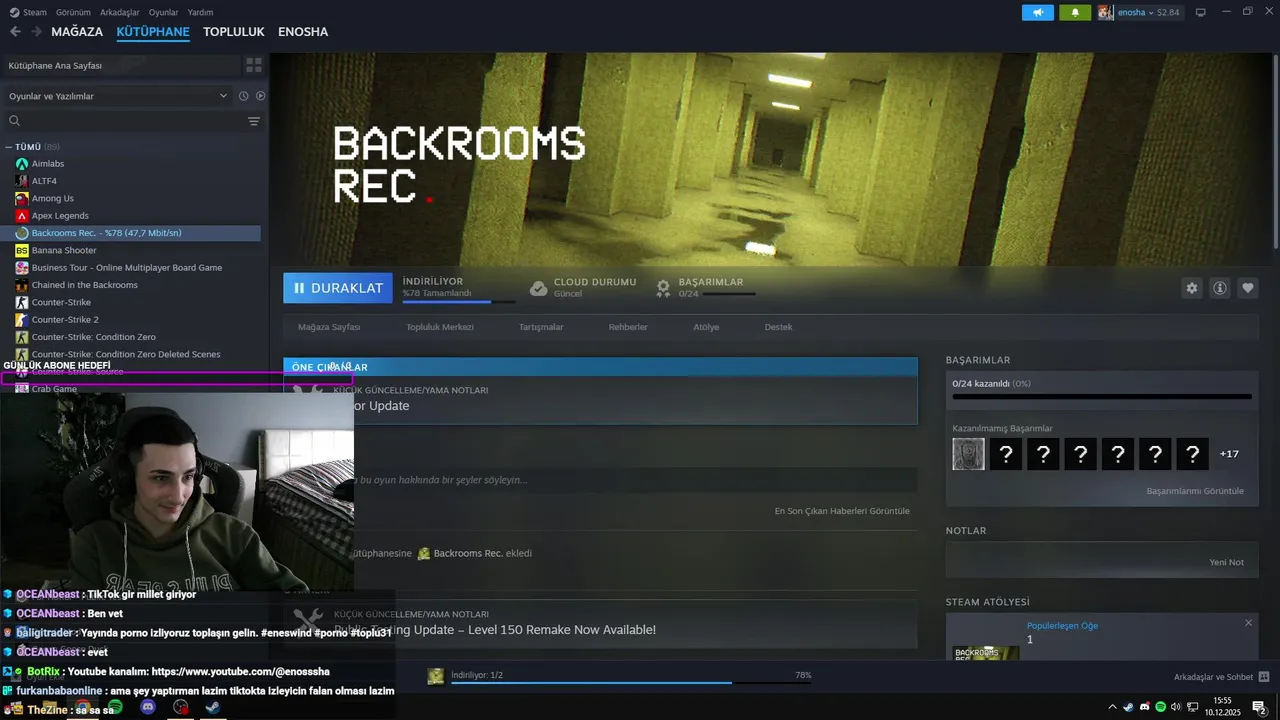1280x720 pixels.
Task: Open the Arkadaşlar menu
Action: pos(120,12)
